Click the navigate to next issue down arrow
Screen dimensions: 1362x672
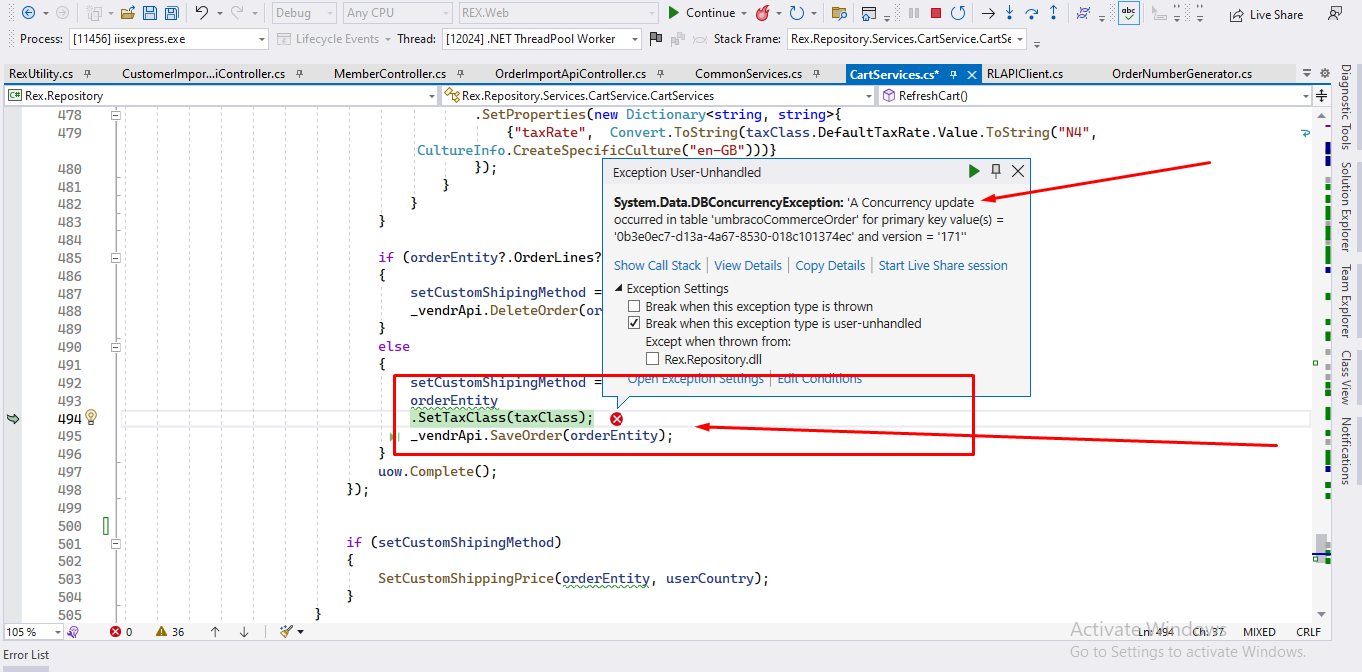point(244,632)
